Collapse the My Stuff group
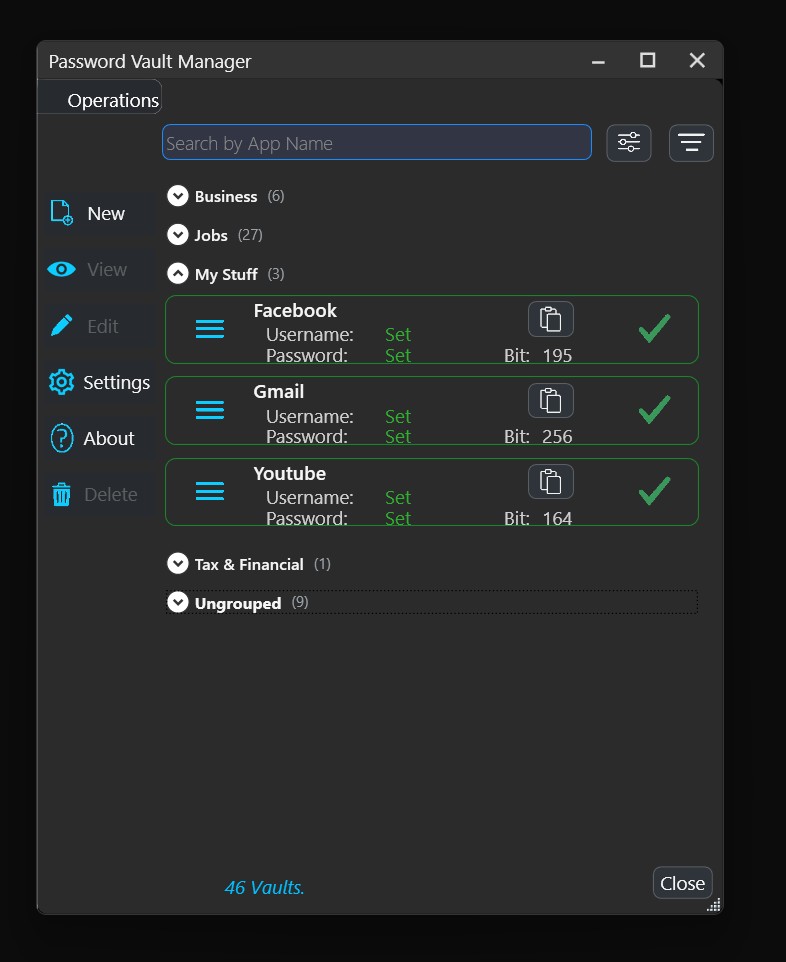Viewport: 786px width, 962px height. [178, 274]
